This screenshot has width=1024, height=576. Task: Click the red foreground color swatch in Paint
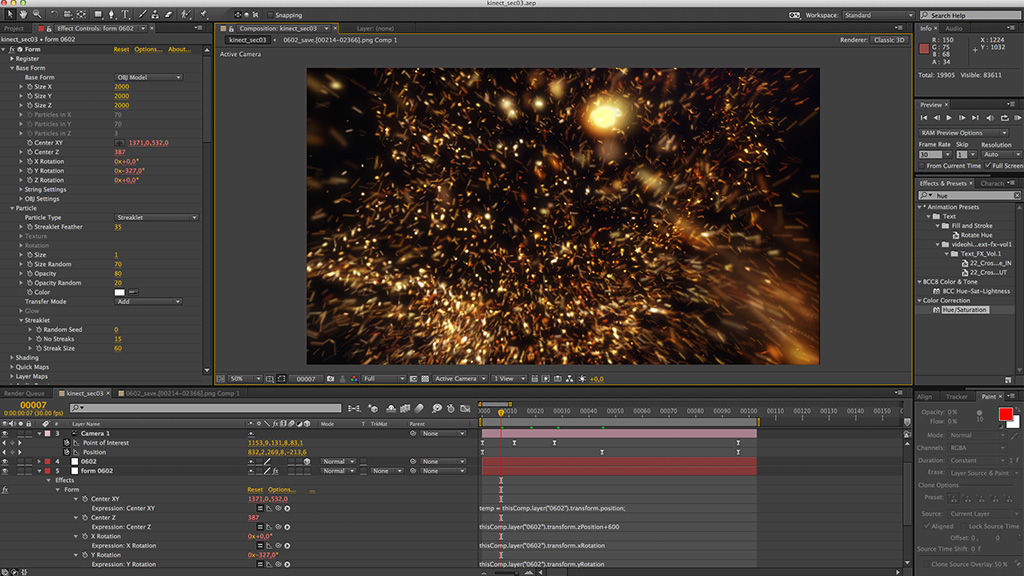pos(1005,414)
